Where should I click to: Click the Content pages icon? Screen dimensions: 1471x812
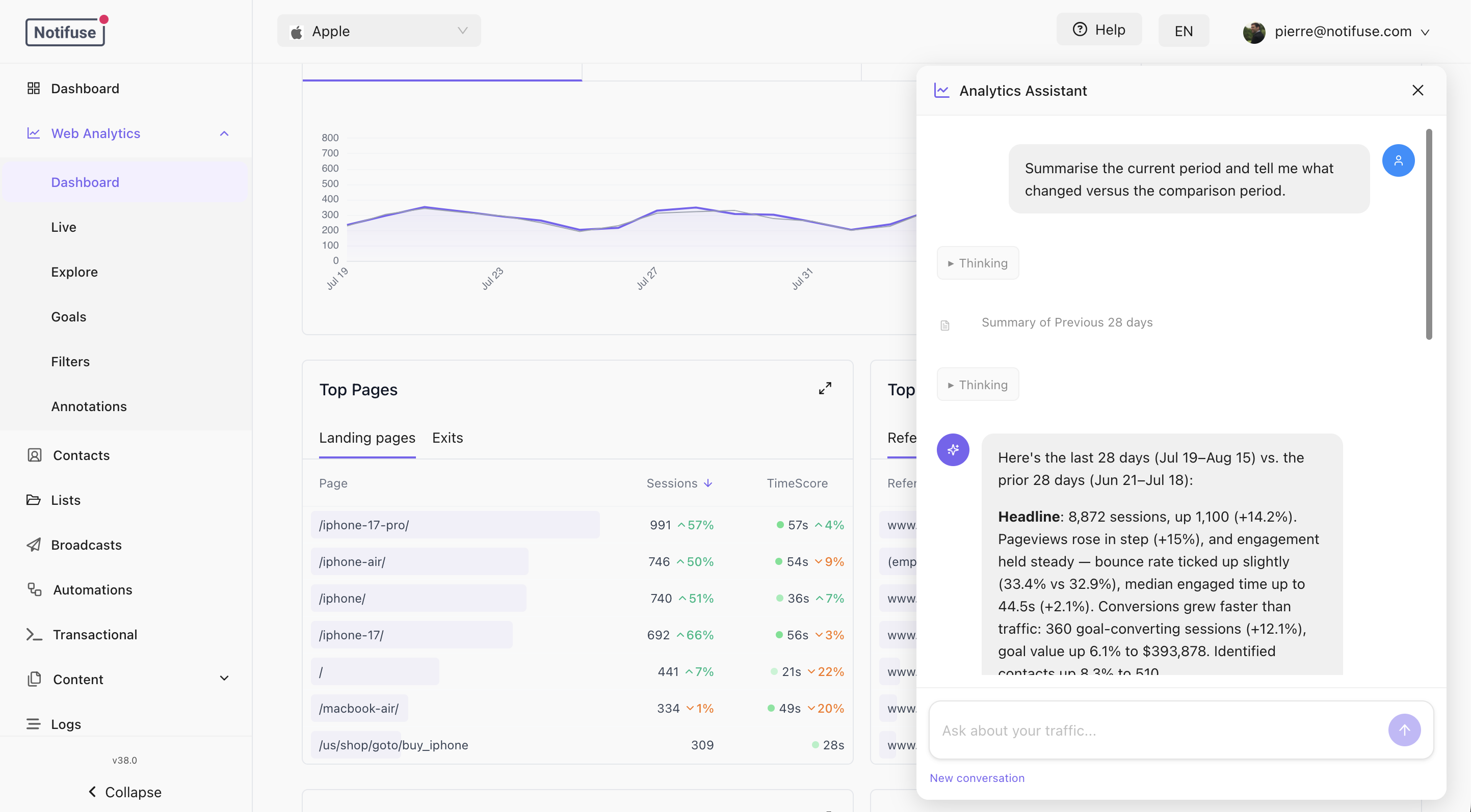(x=34, y=679)
